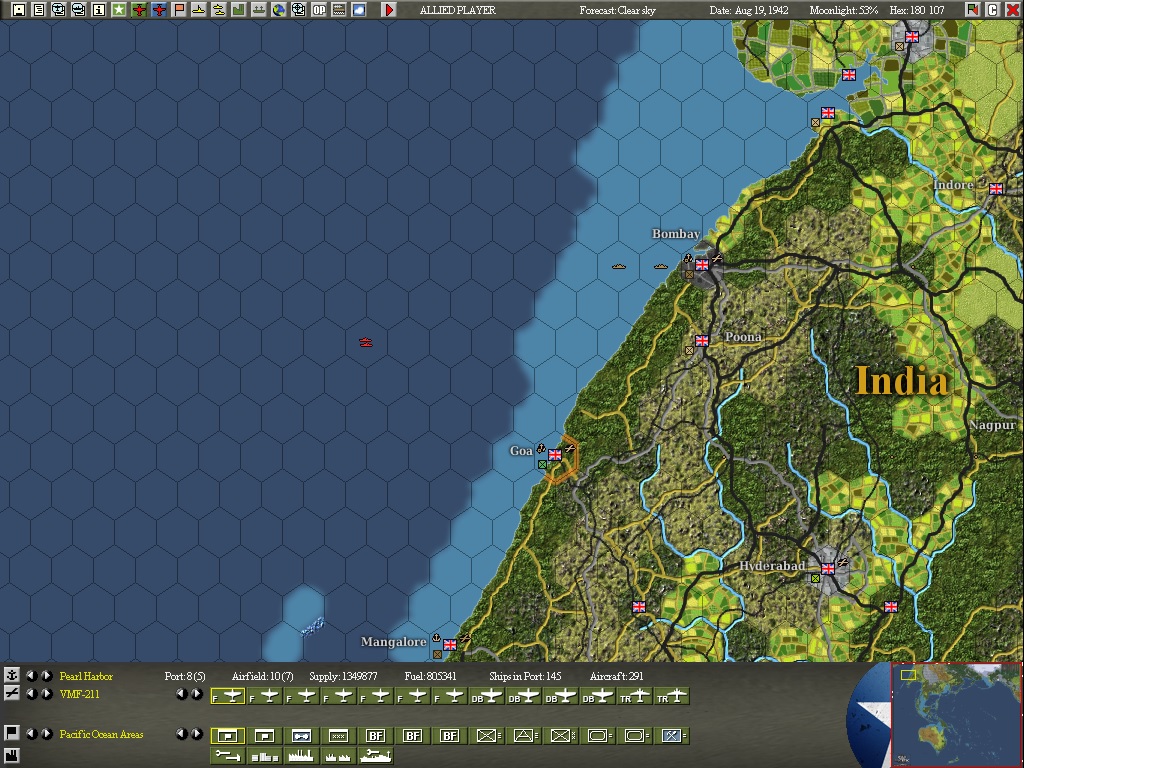Open the OP operations report icon
This screenshot has height=768, width=1152.
coord(319,10)
